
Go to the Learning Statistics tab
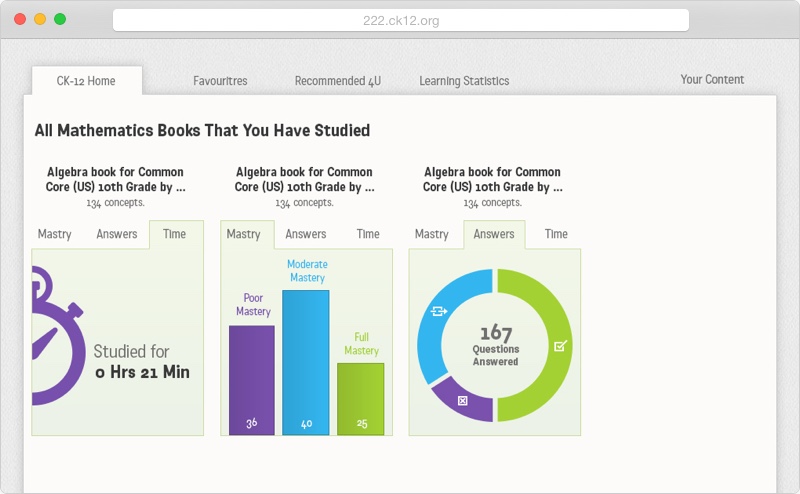point(464,81)
